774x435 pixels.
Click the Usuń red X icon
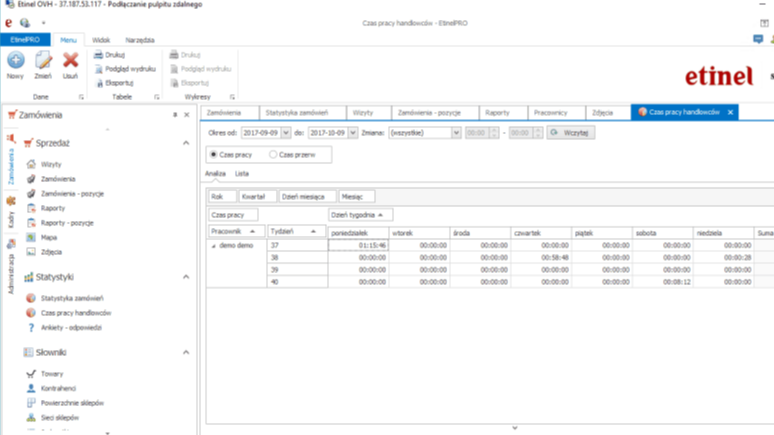pyautogui.click(x=71, y=61)
